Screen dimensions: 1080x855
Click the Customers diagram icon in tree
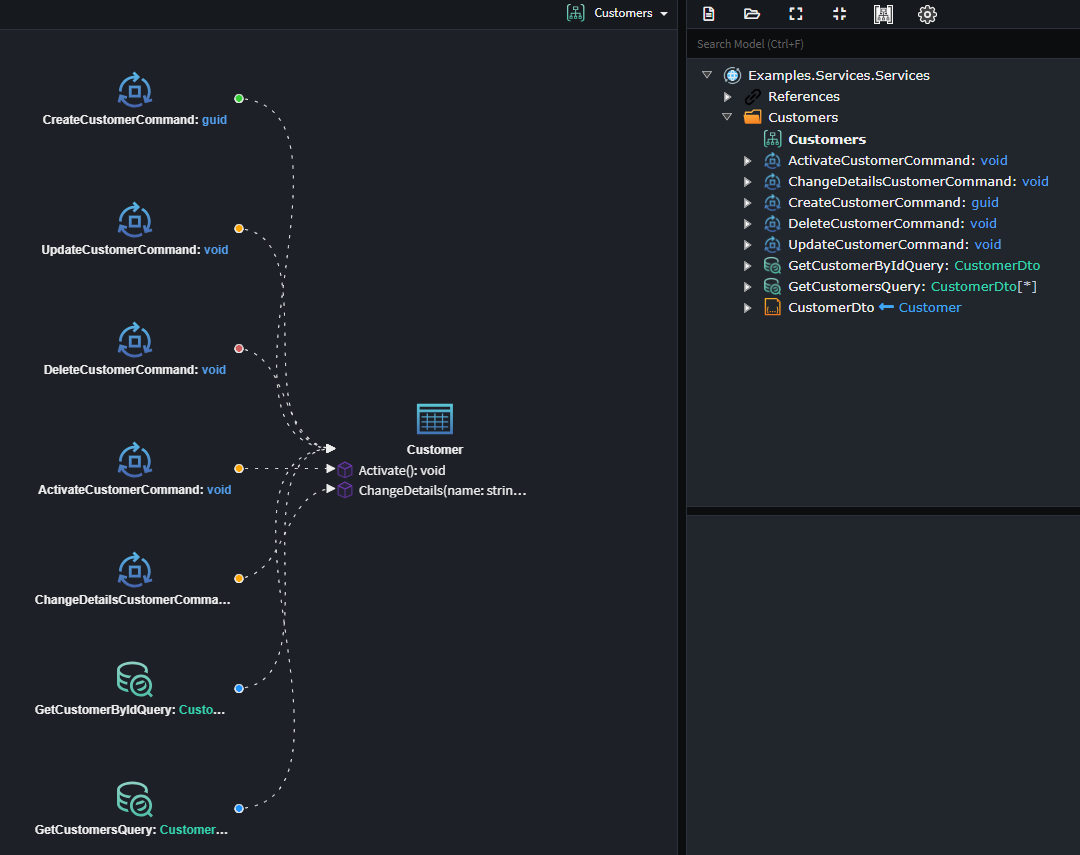coord(773,139)
